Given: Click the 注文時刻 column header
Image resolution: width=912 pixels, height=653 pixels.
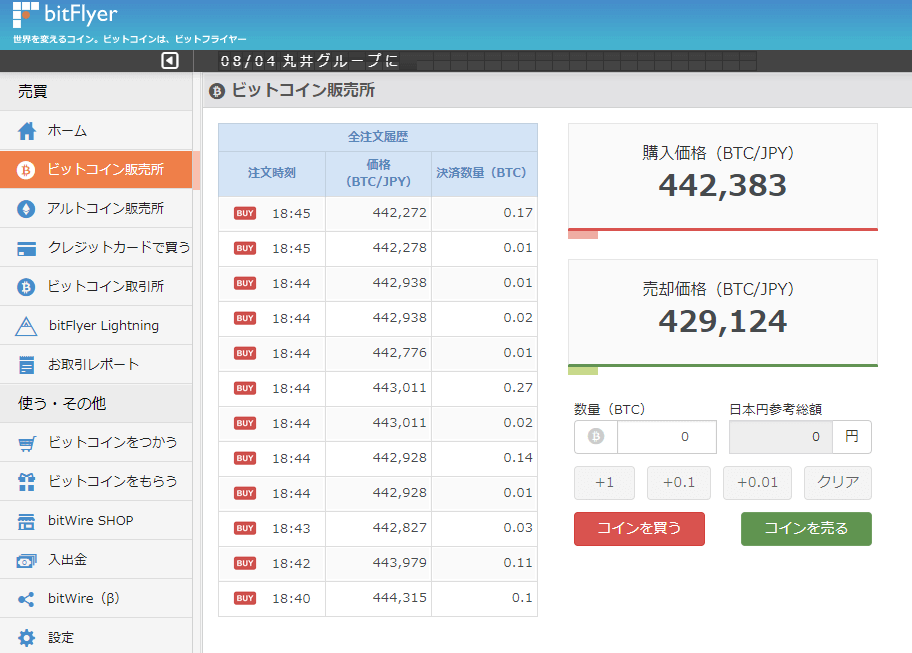Looking at the screenshot, I should pos(272,173).
